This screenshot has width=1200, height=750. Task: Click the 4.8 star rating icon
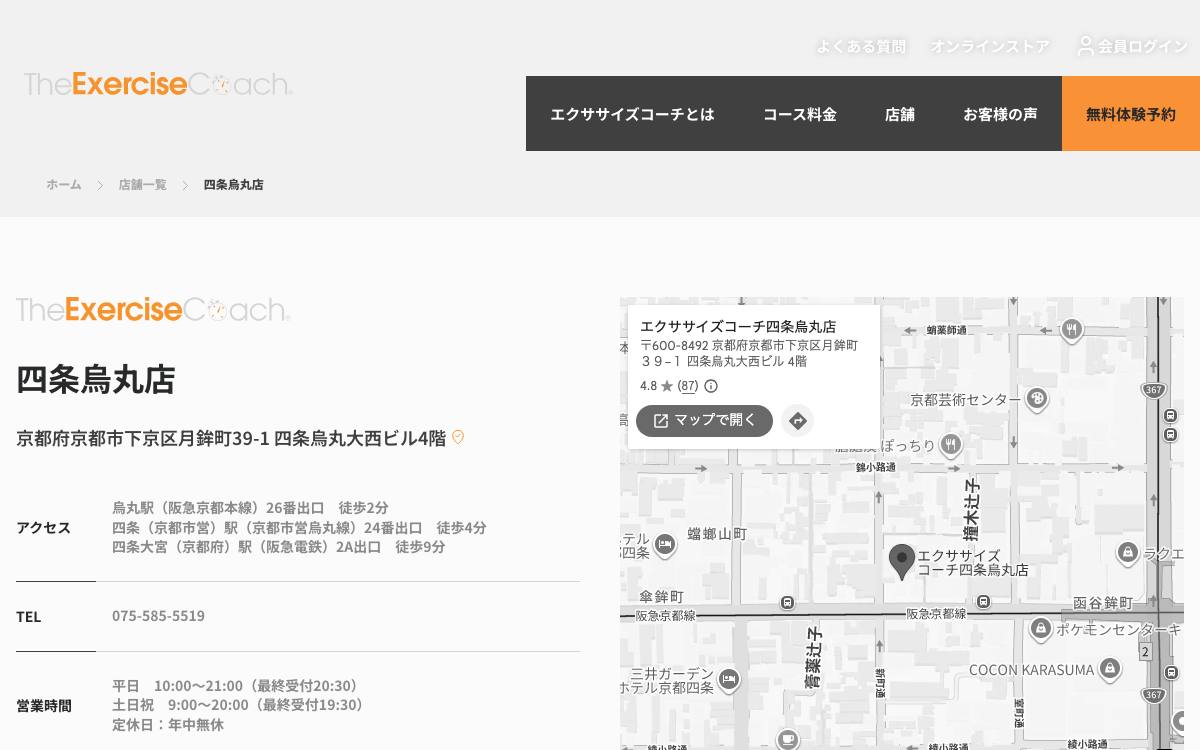667,386
